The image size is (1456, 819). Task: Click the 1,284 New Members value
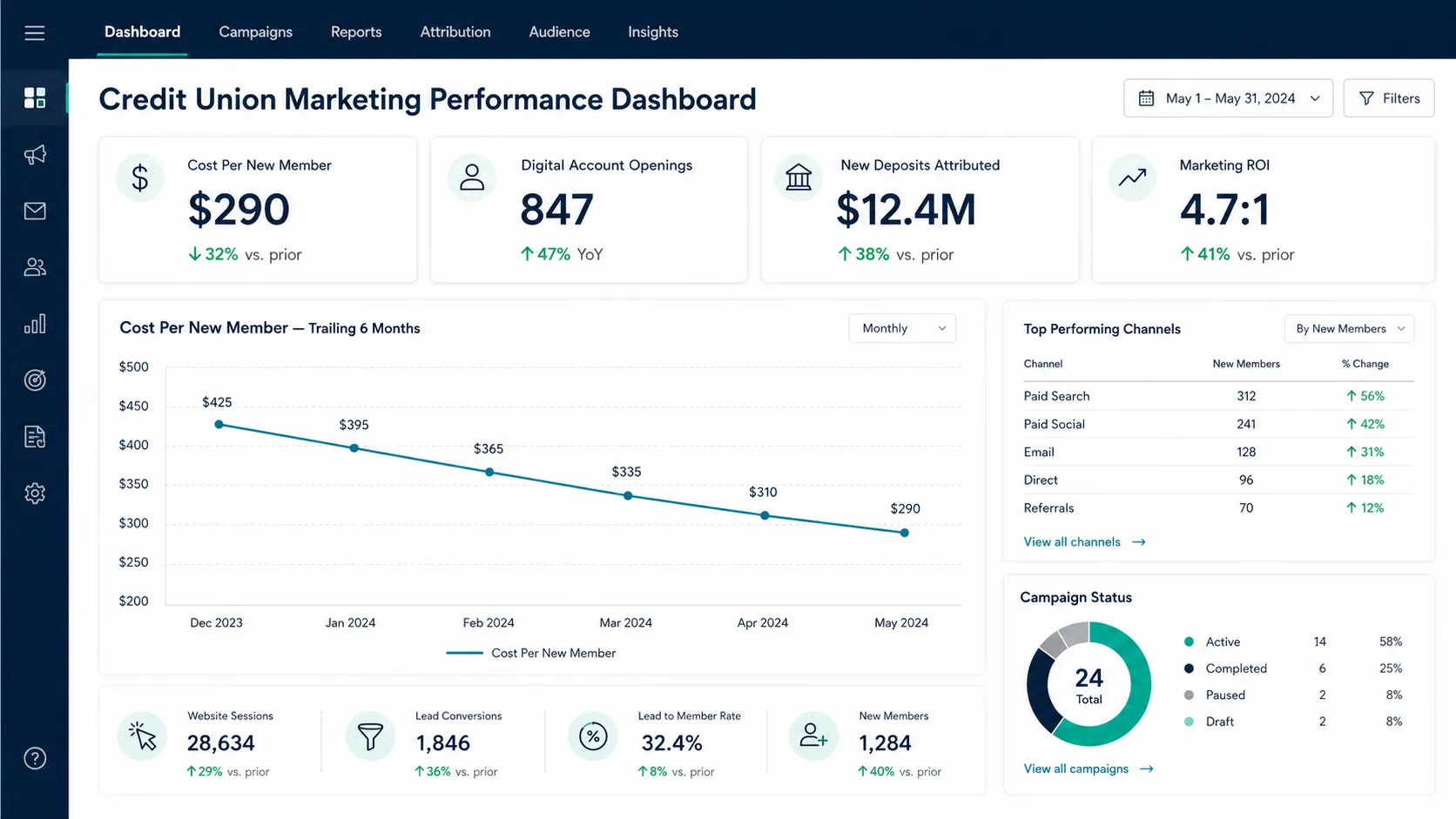tap(885, 743)
